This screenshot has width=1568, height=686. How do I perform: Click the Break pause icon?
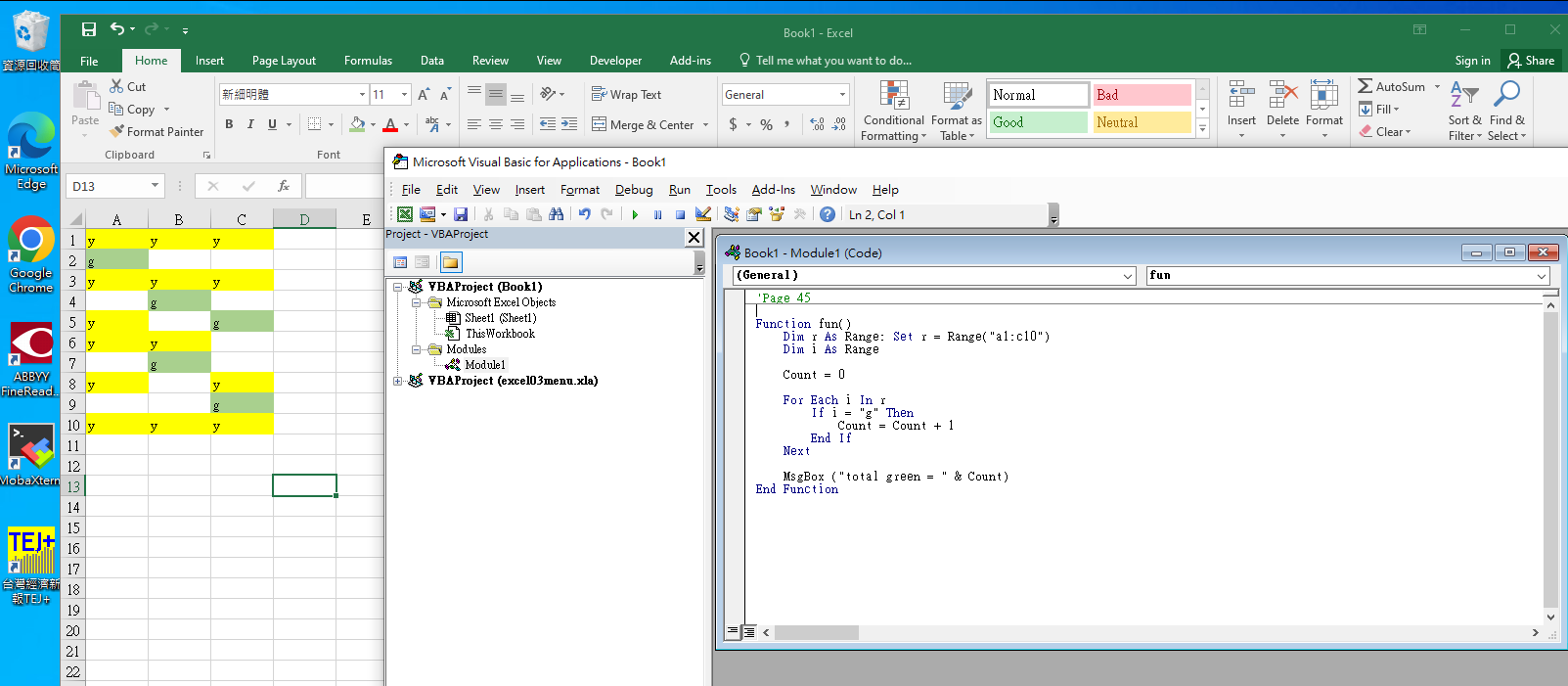pos(657,215)
